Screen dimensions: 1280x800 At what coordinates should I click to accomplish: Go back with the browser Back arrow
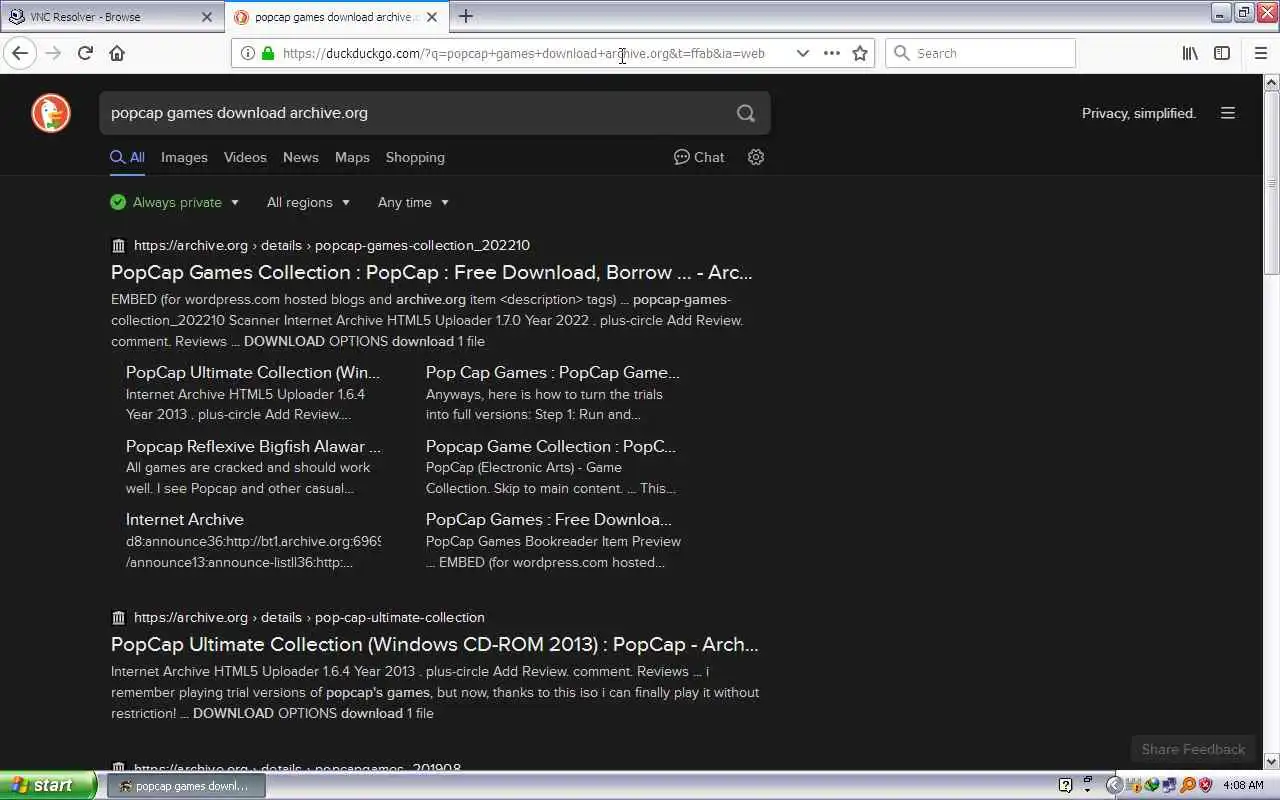(20, 53)
